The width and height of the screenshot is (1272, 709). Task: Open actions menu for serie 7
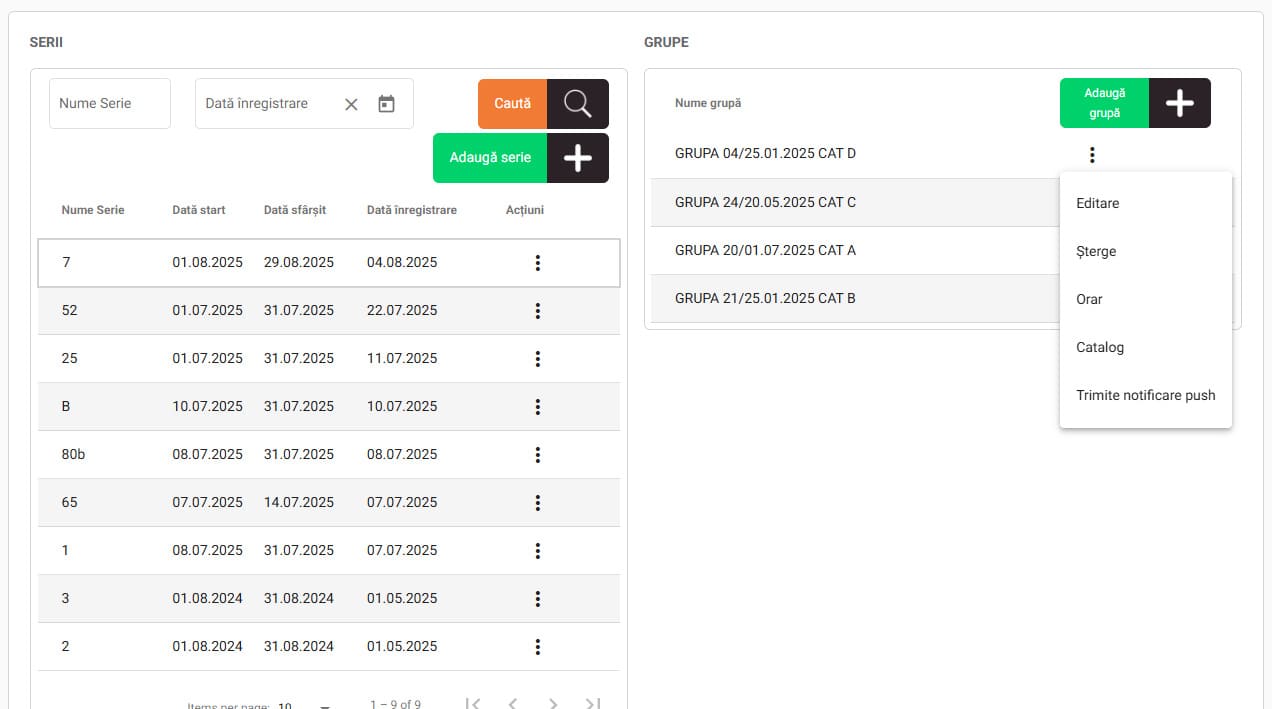click(538, 263)
